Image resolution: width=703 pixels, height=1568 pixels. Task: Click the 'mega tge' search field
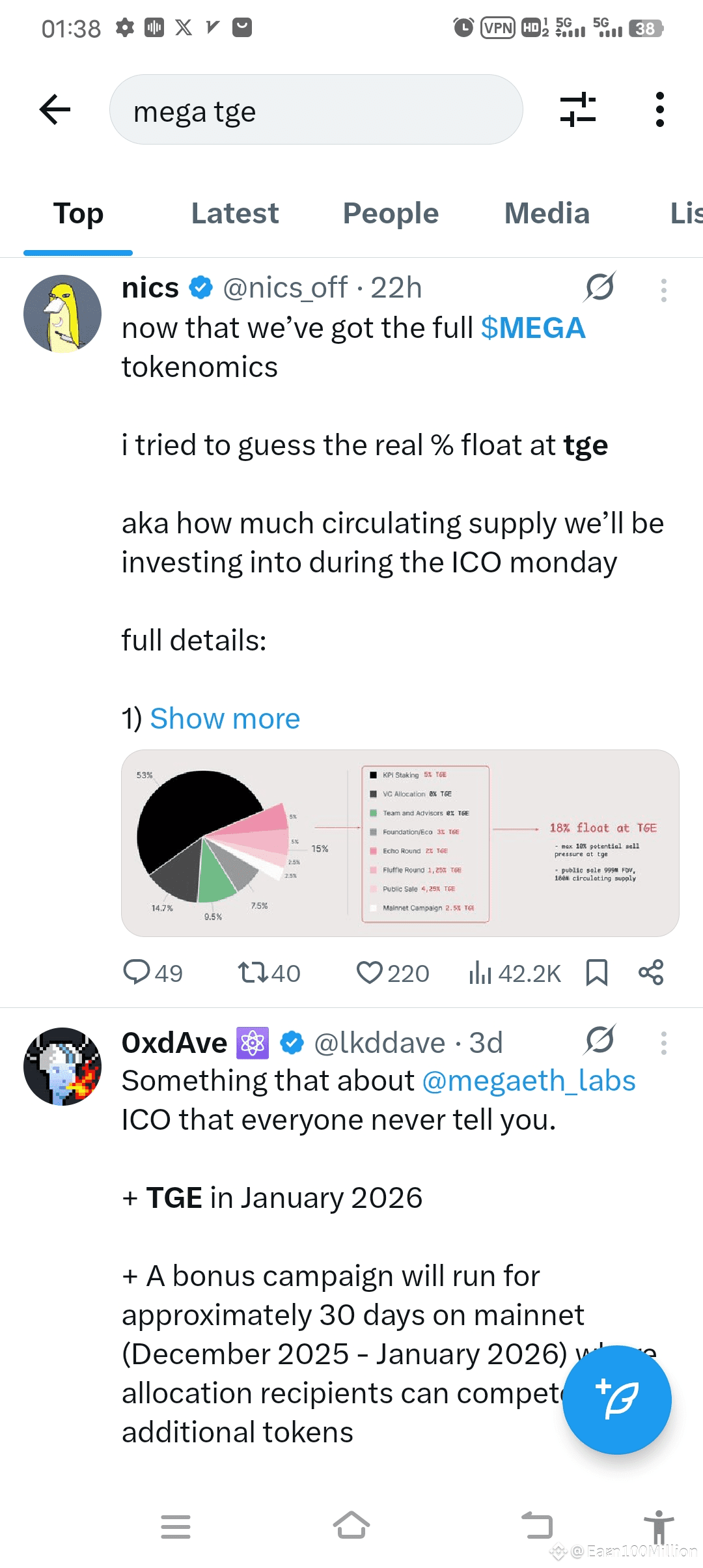[316, 109]
